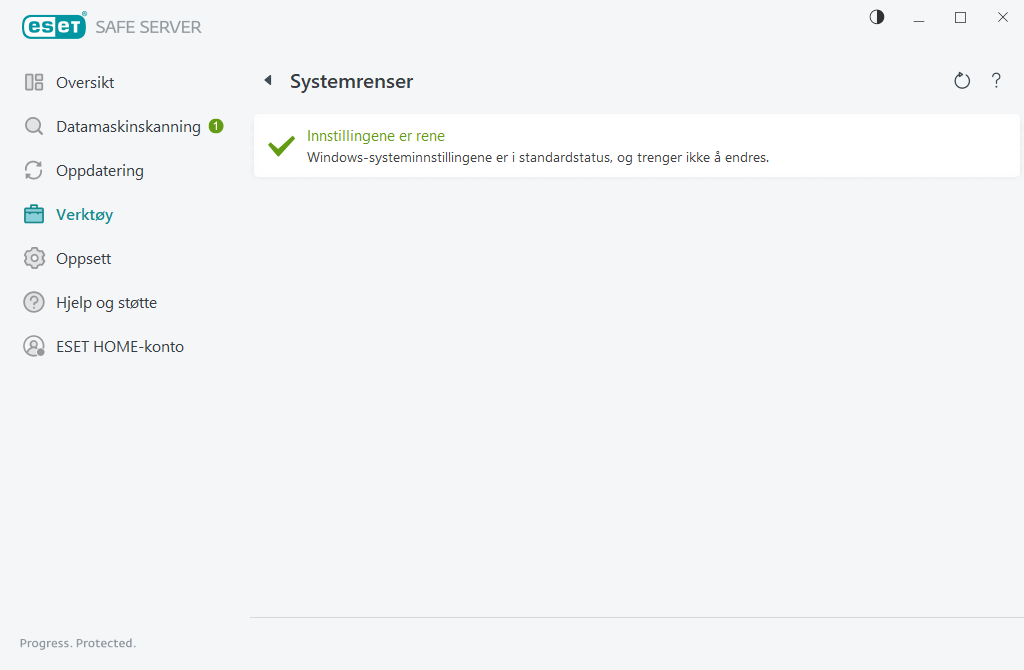Switch to the Oppdatering section
Screen dimensions: 1024x670
100,171
